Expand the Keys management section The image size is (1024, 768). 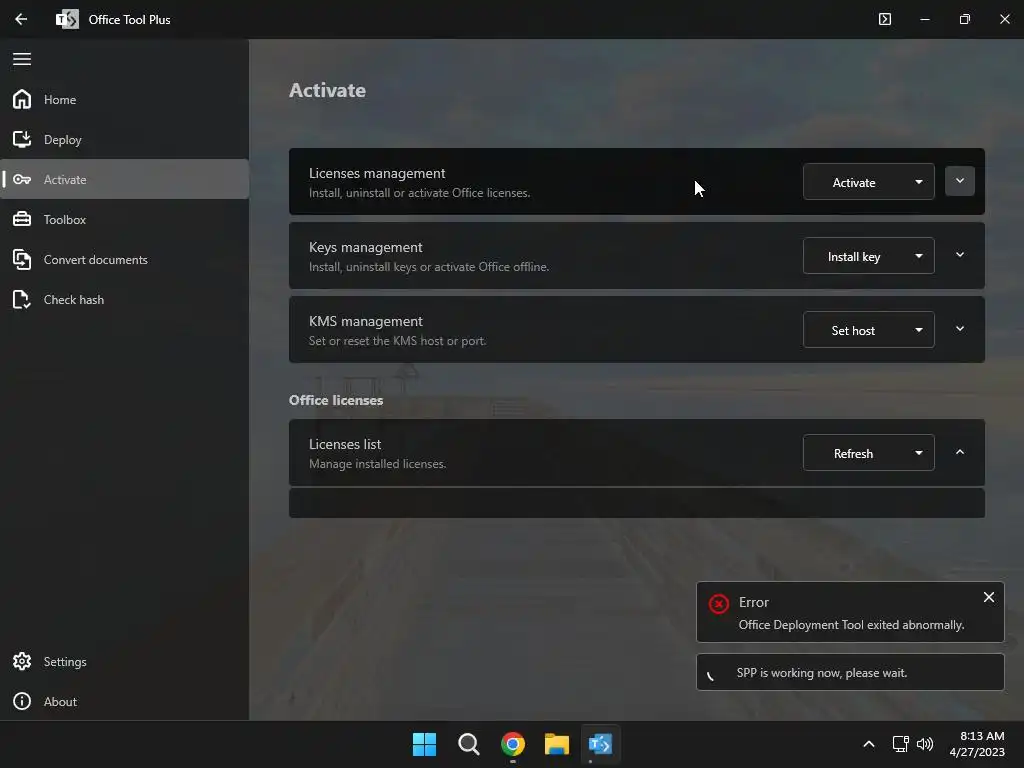959,255
